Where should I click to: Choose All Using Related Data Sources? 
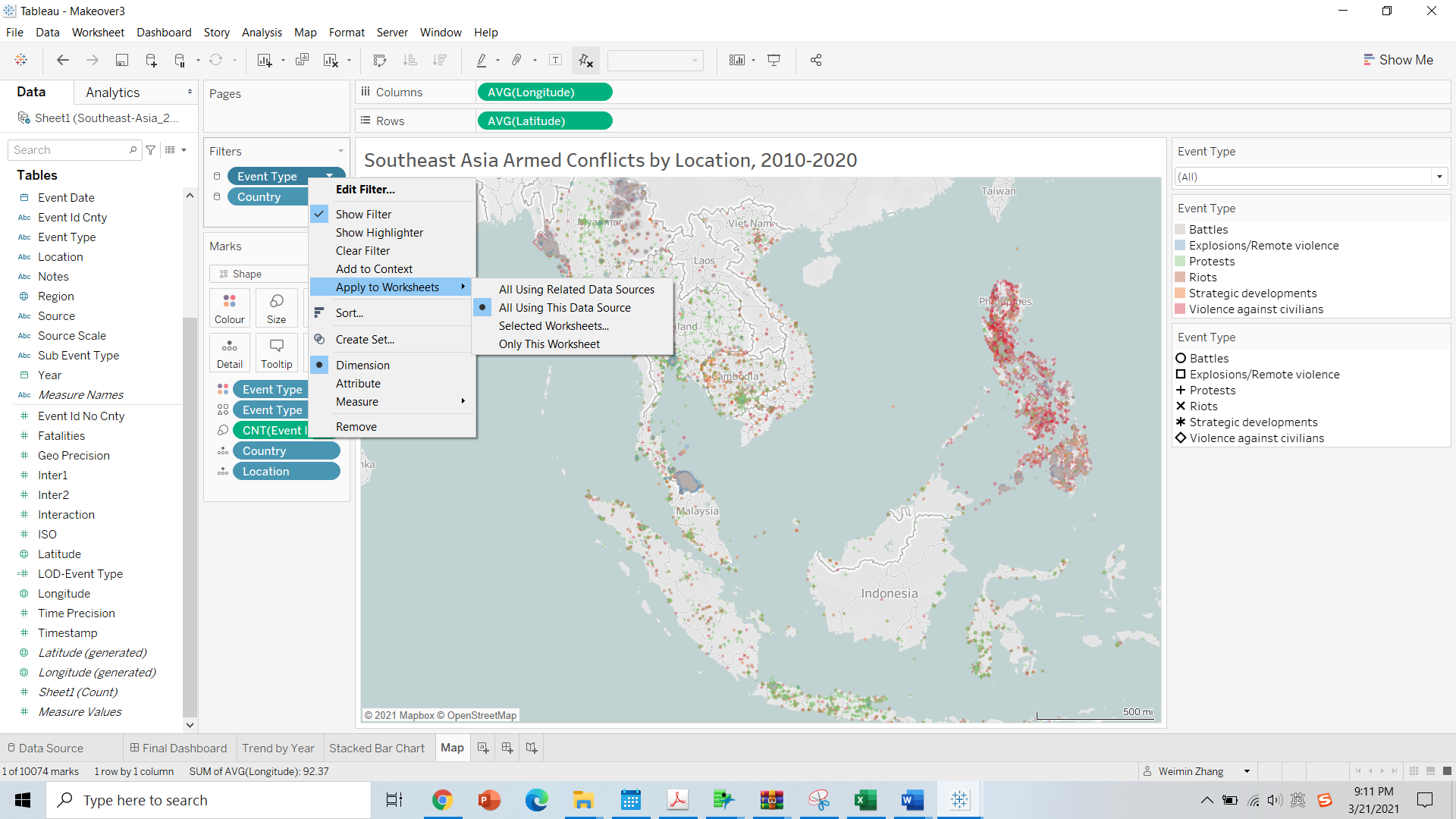tap(576, 290)
